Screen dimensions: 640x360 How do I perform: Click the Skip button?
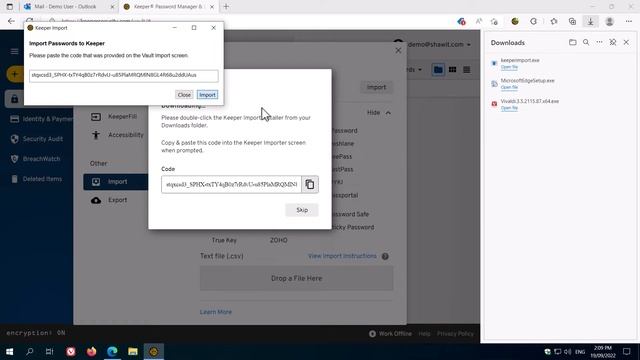[302, 210]
